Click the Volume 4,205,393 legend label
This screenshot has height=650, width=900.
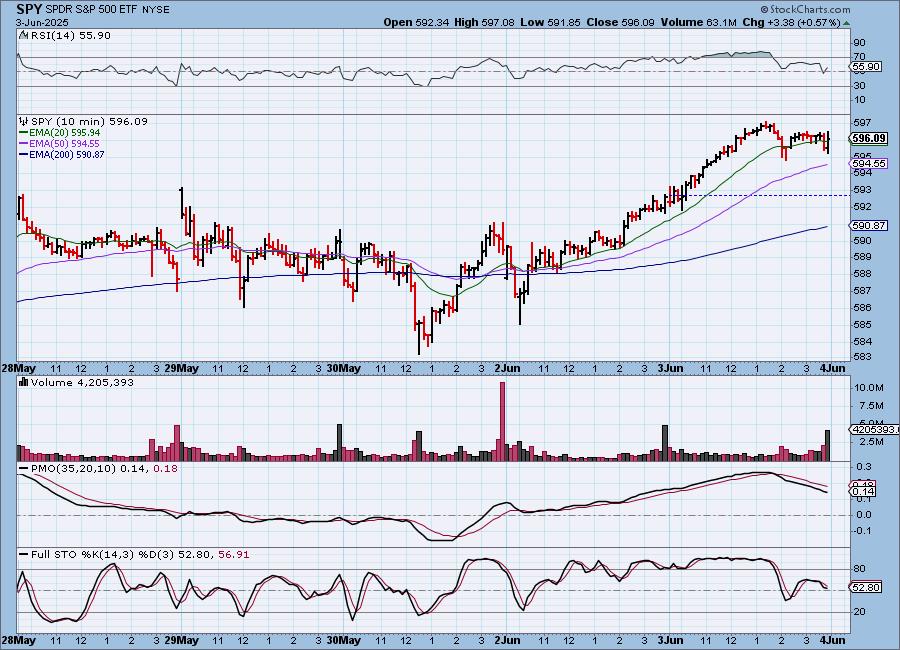pos(82,382)
